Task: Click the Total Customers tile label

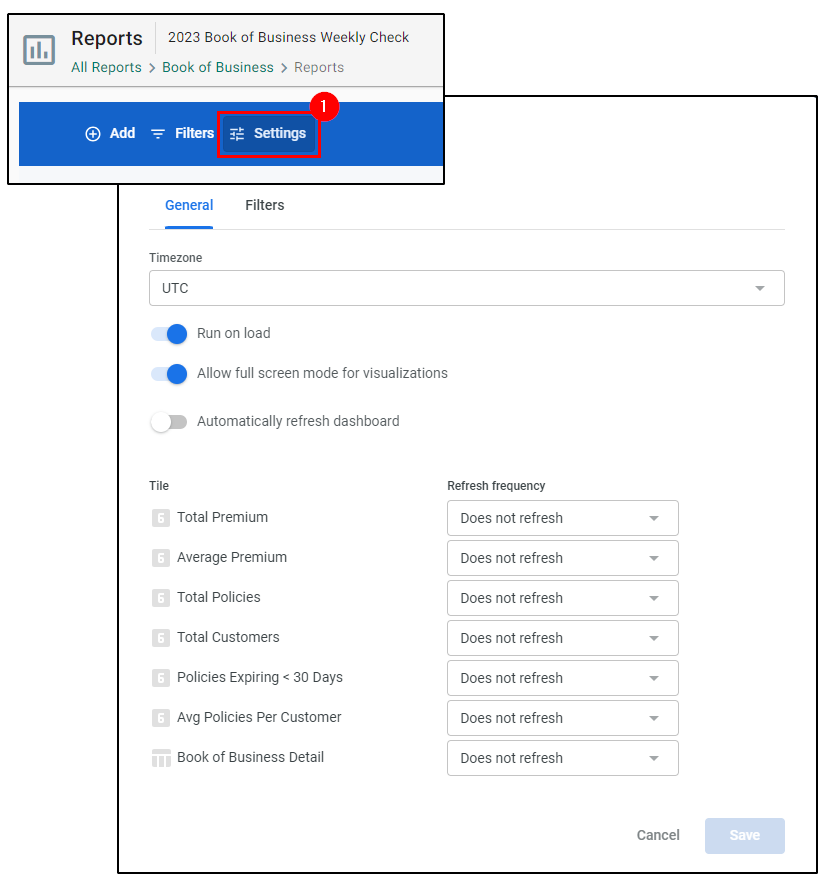Action: [228, 637]
